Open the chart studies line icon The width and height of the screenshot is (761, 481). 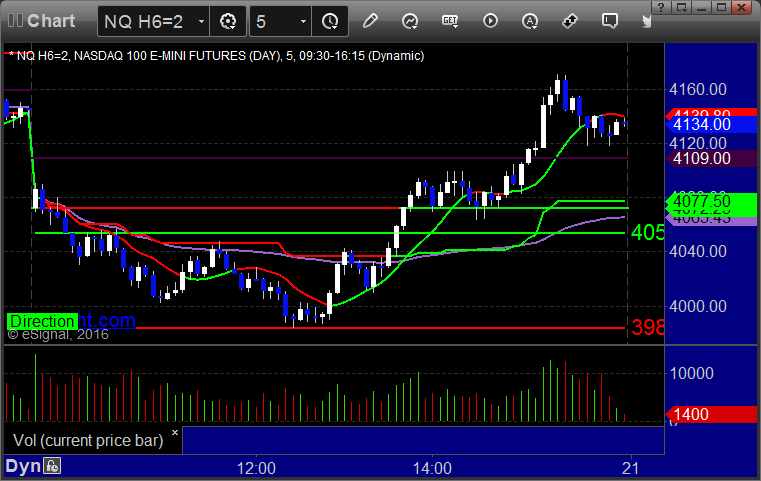point(410,21)
